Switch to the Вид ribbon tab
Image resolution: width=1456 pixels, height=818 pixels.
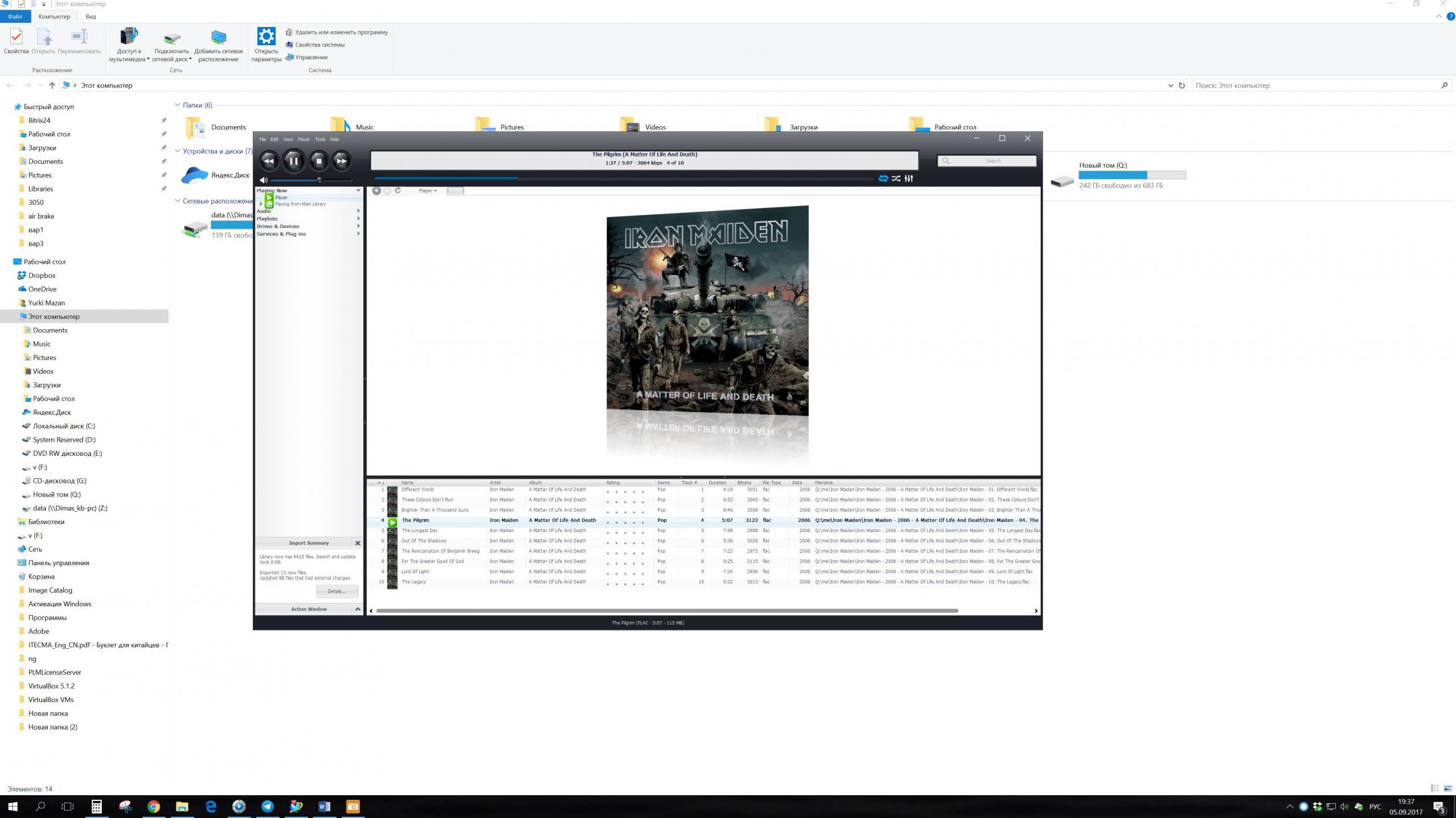coord(90,17)
